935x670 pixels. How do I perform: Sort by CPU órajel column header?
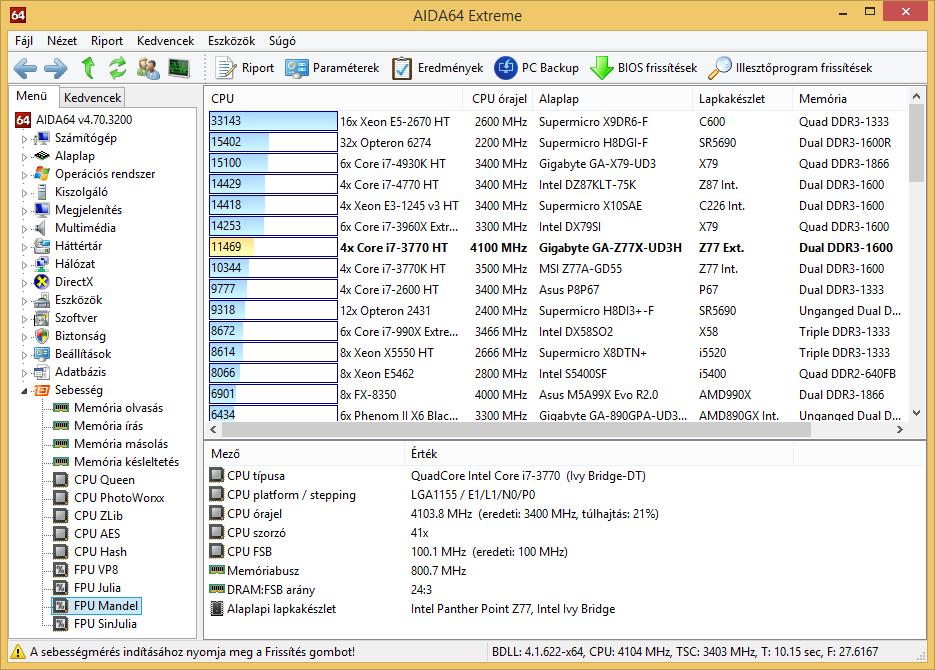pos(499,98)
